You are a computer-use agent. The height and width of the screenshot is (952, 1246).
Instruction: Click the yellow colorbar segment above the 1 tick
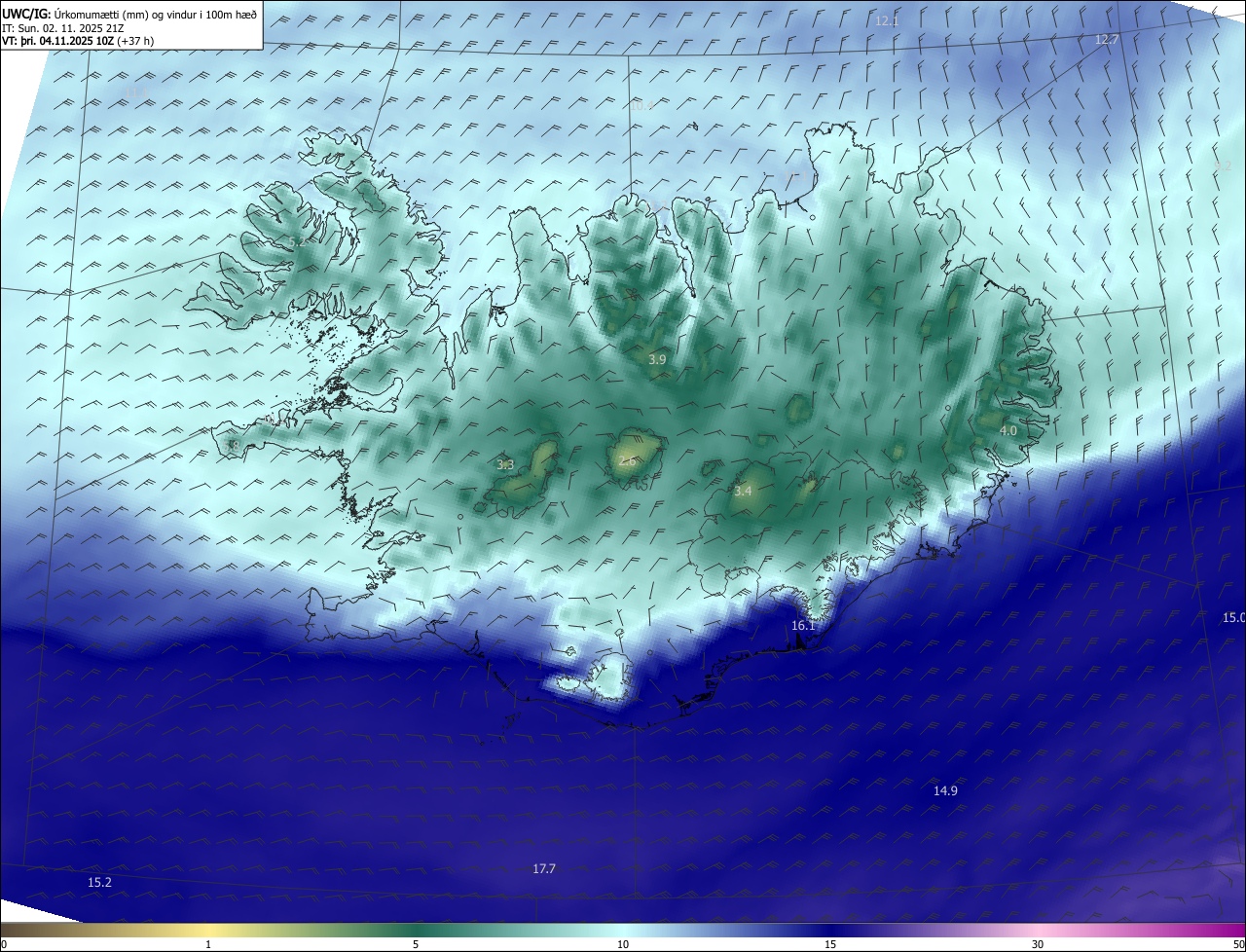[208, 930]
